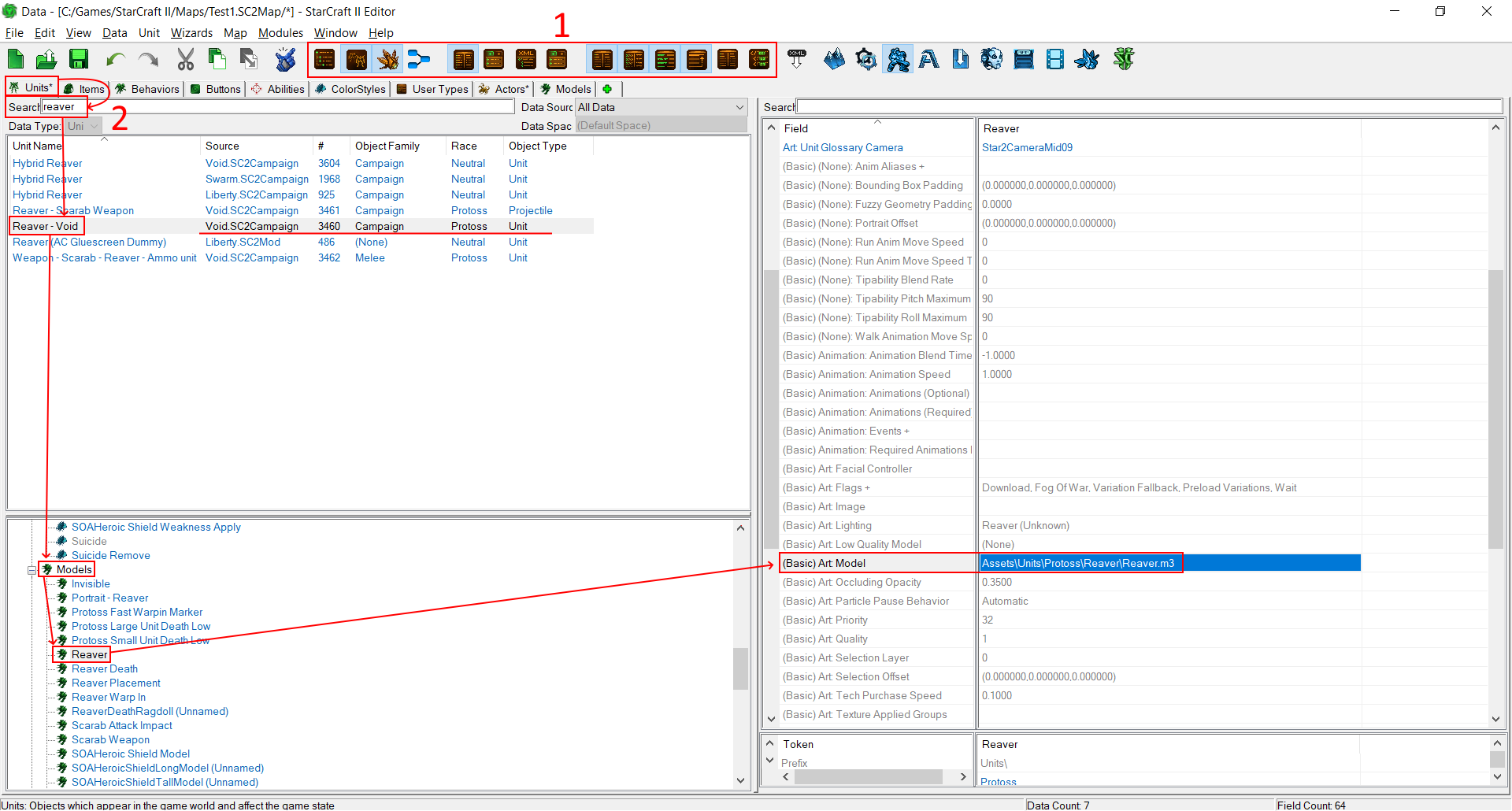The image size is (1512, 811).
Task: Click the brown XML list view icon
Action: point(526,59)
